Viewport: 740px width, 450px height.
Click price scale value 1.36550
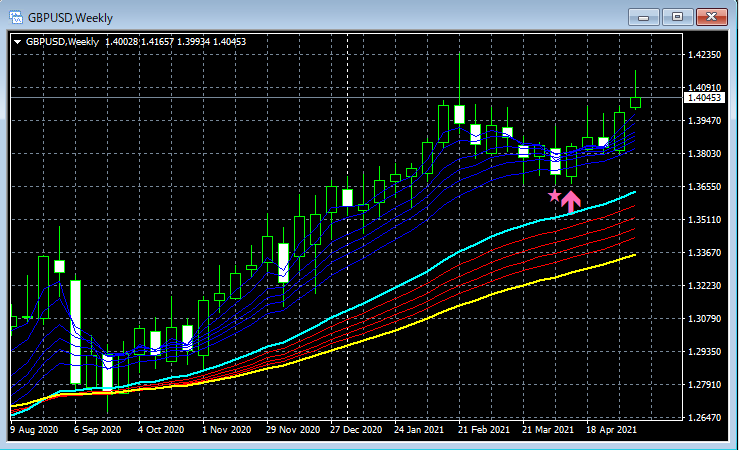705,187
